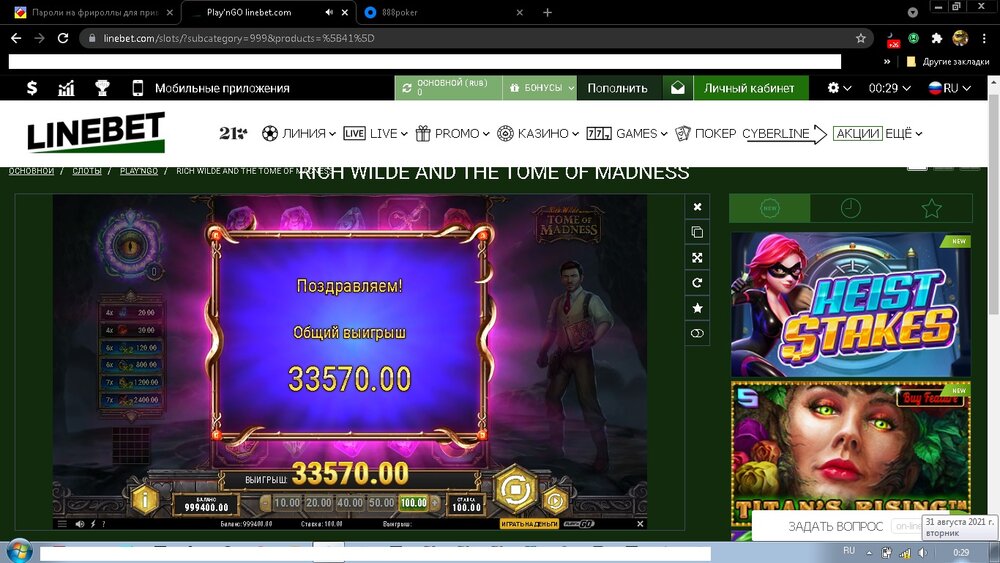Expand the LIVE menu
Image resolution: width=1000 pixels, height=563 pixels.
[375, 133]
